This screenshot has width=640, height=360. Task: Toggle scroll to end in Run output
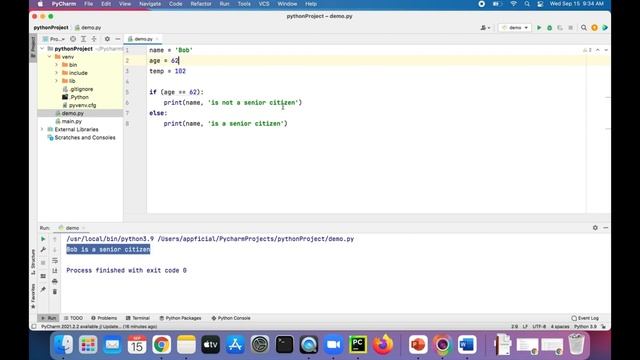tap(55, 271)
